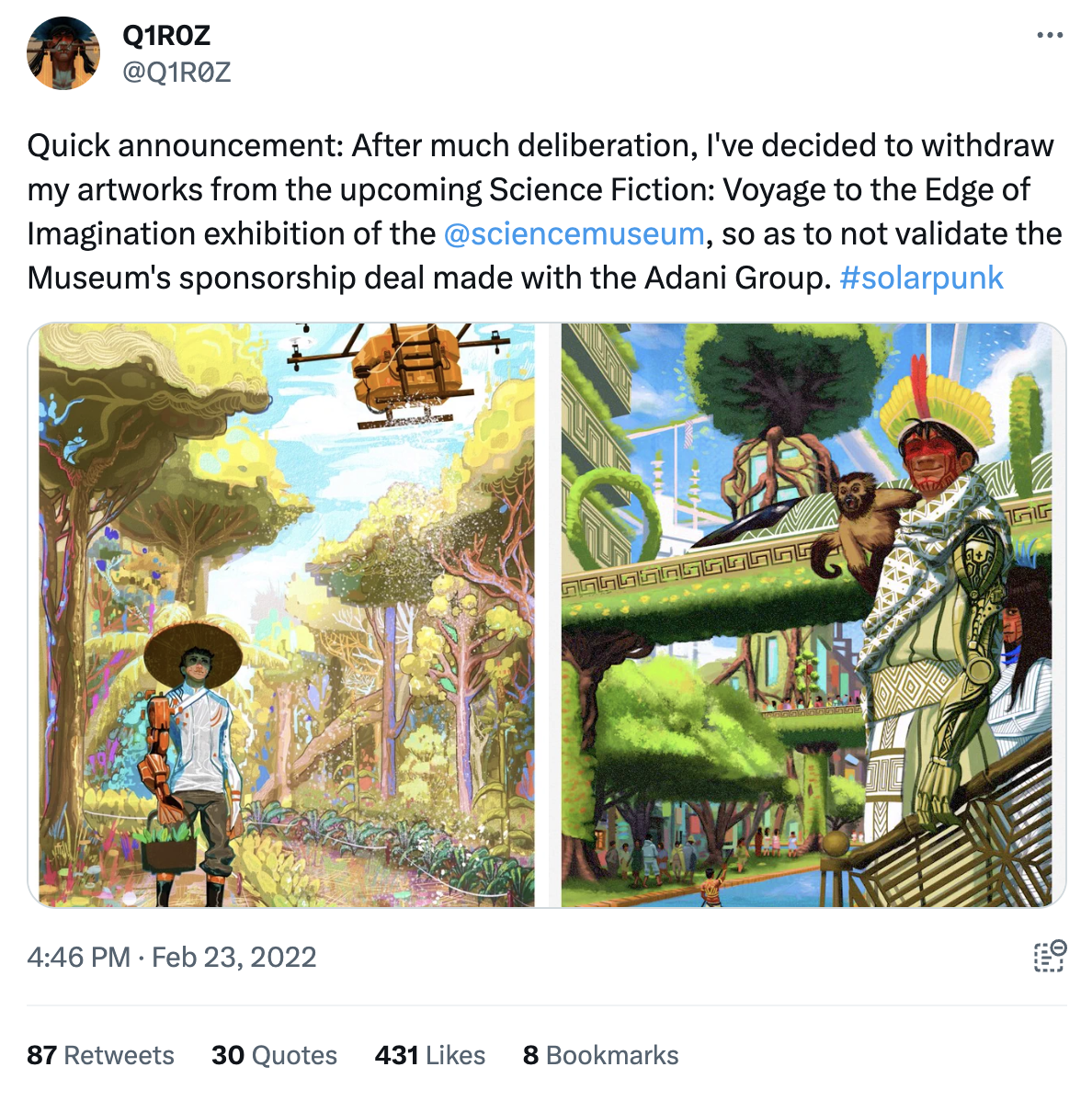
Task: Open the Q1R0Z display name profile link
Action: click(166, 35)
